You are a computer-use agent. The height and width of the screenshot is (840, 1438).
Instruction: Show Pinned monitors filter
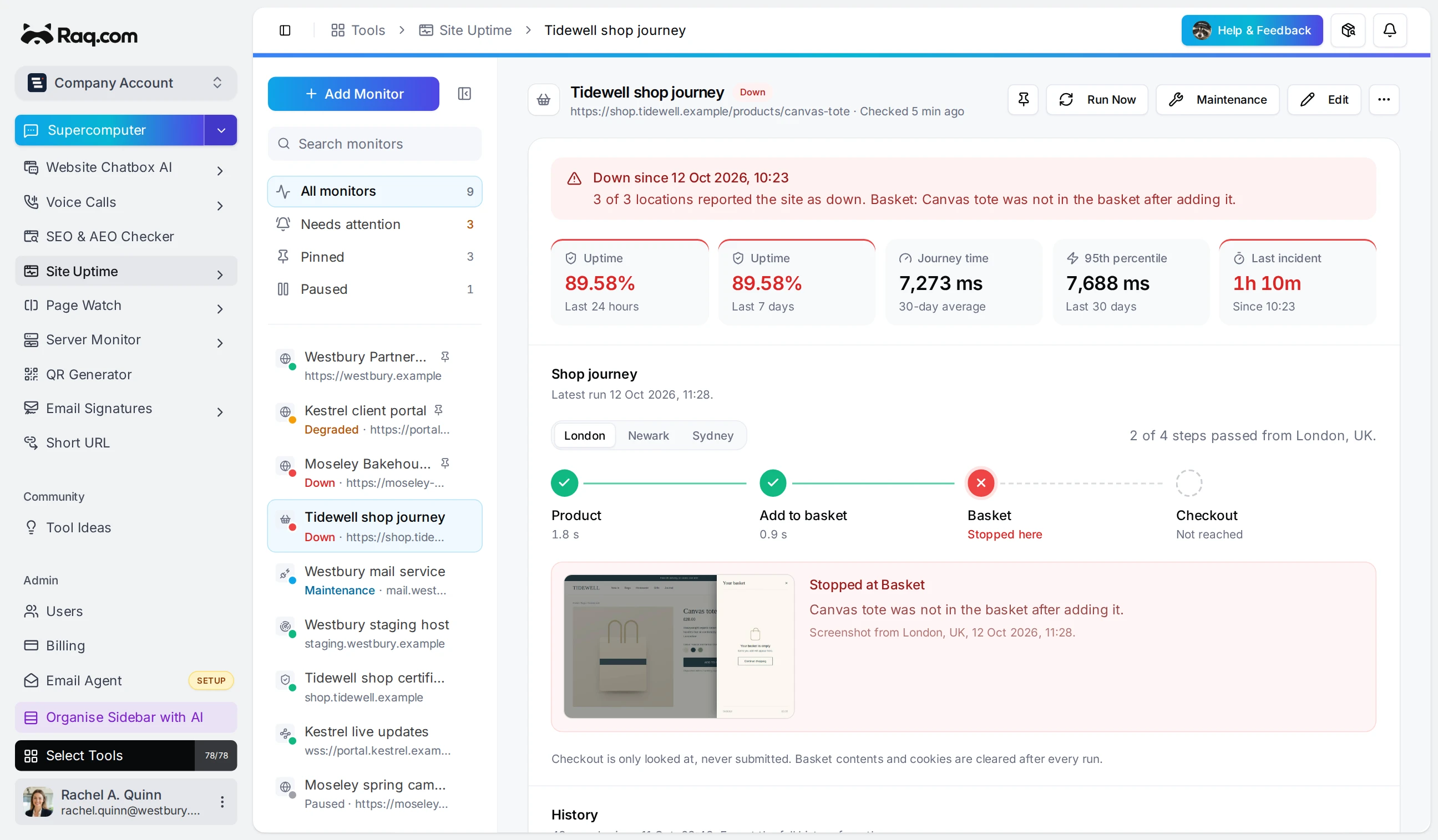click(x=375, y=257)
